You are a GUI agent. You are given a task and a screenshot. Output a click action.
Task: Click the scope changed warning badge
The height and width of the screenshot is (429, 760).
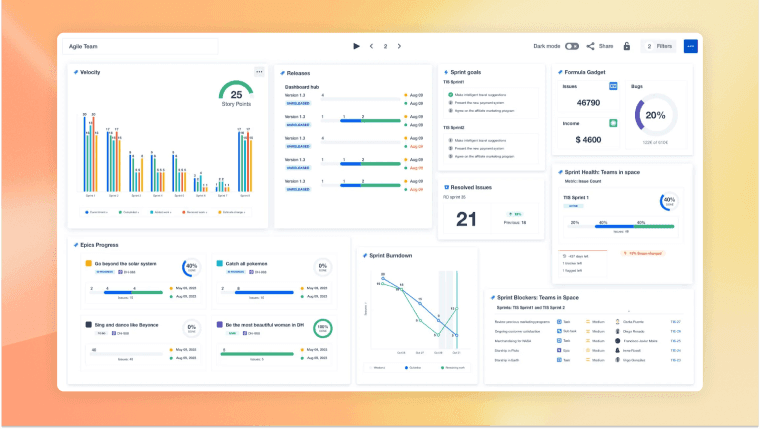pos(643,254)
